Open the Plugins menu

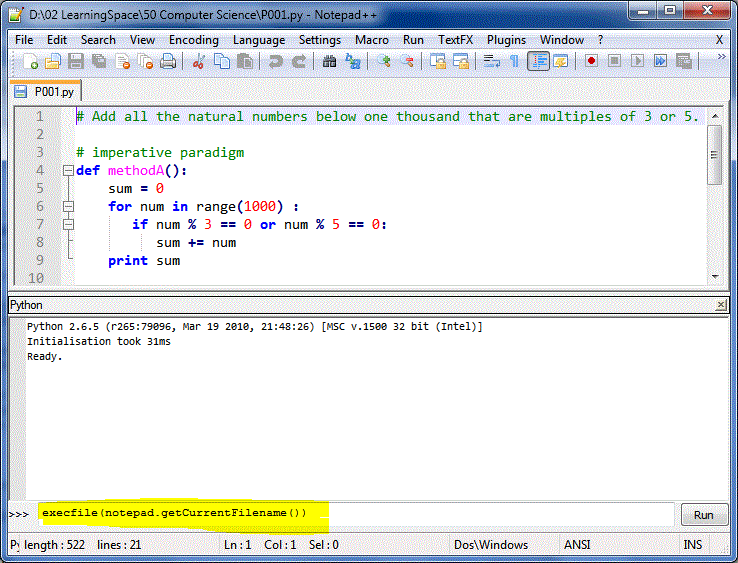(x=506, y=40)
